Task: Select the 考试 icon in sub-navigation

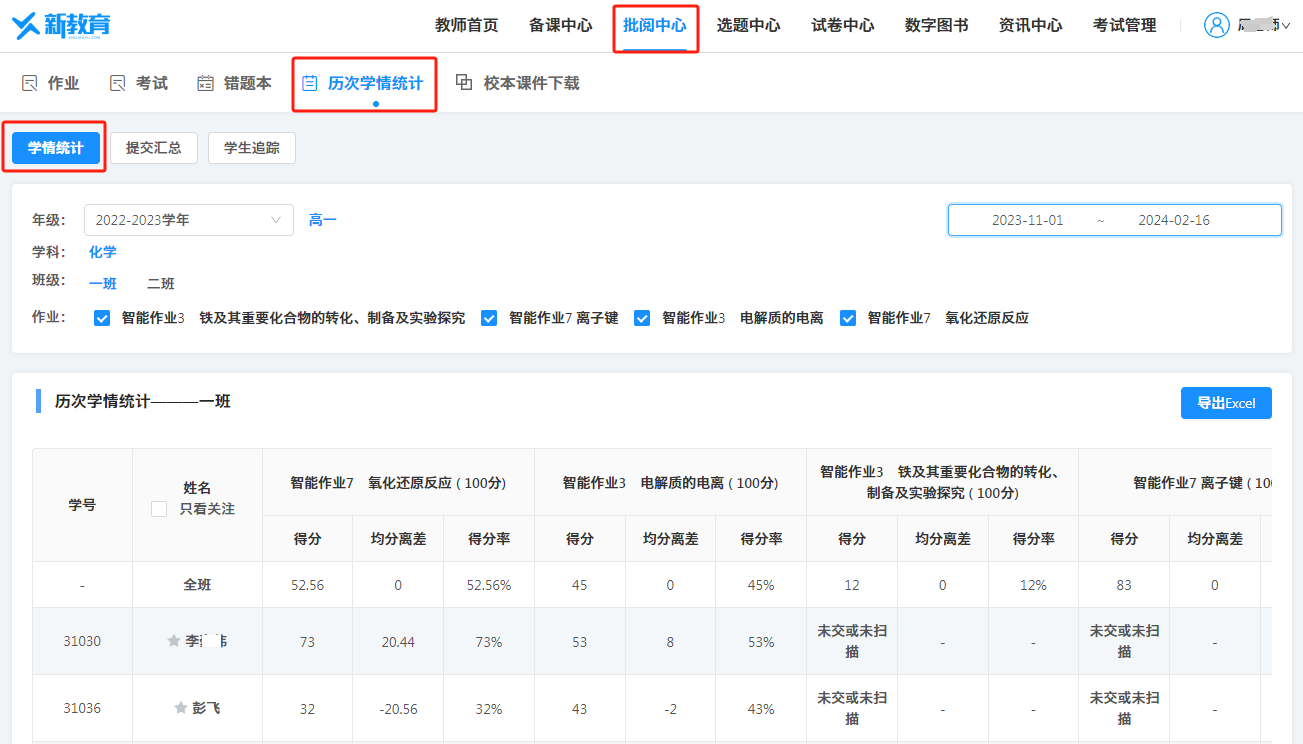Action: pyautogui.click(x=118, y=83)
